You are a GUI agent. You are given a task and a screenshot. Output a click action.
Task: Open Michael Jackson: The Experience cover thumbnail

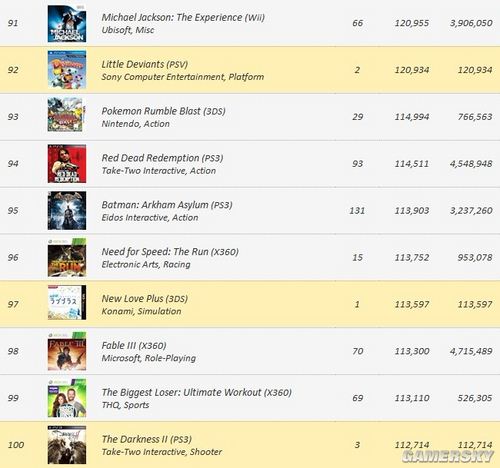coord(67,23)
